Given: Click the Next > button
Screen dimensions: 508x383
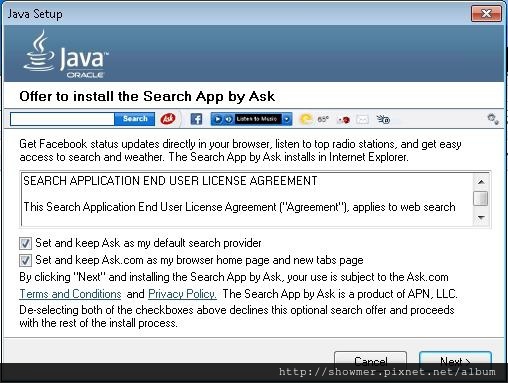Looking at the screenshot, I should pyautogui.click(x=455, y=361).
